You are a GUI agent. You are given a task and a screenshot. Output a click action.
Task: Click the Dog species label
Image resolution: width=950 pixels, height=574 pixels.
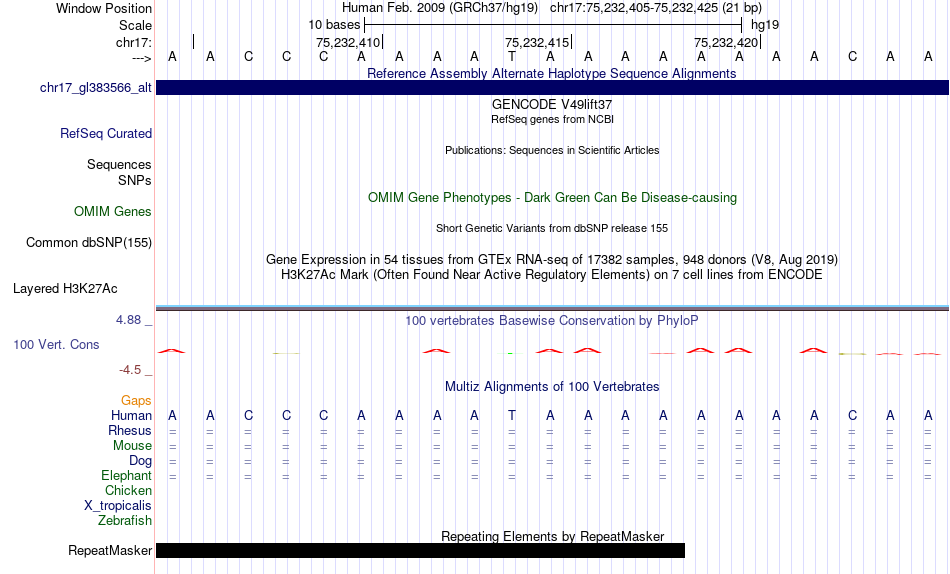(141, 461)
